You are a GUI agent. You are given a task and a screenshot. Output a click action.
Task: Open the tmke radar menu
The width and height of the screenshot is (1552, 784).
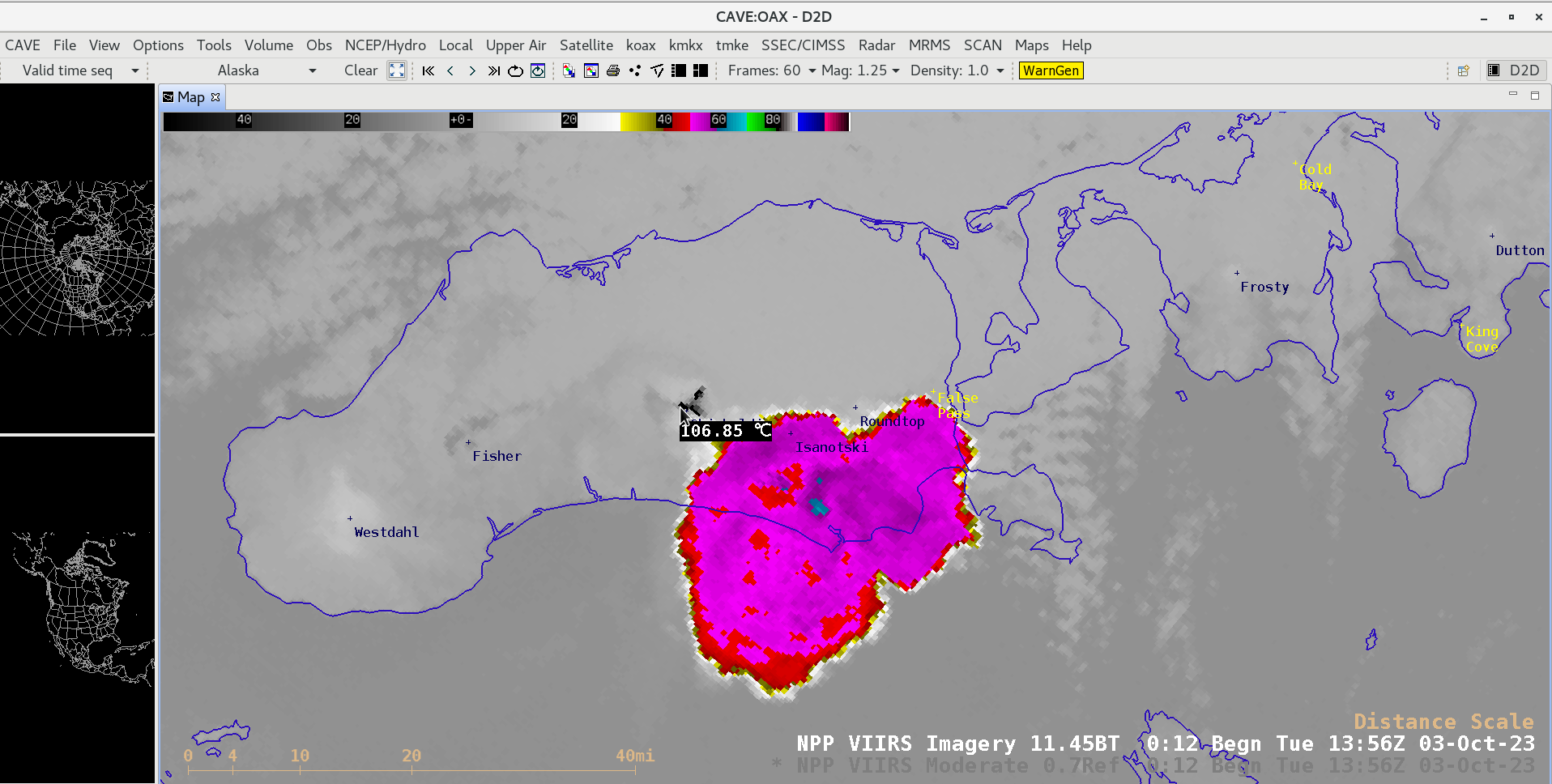(732, 45)
